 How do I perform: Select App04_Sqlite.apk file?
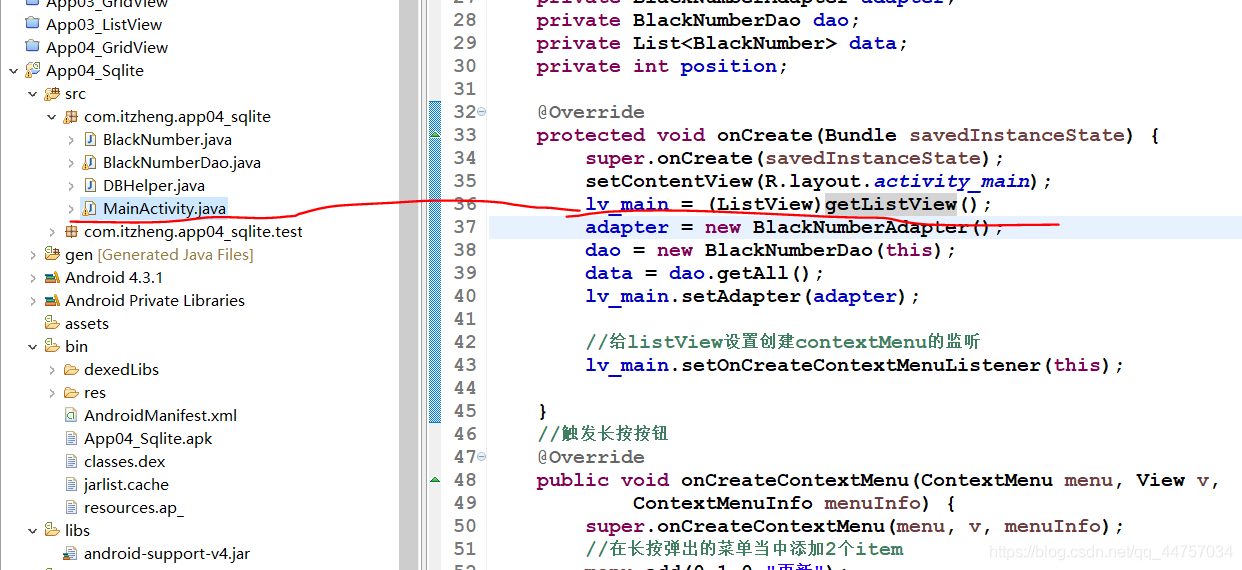tap(148, 438)
